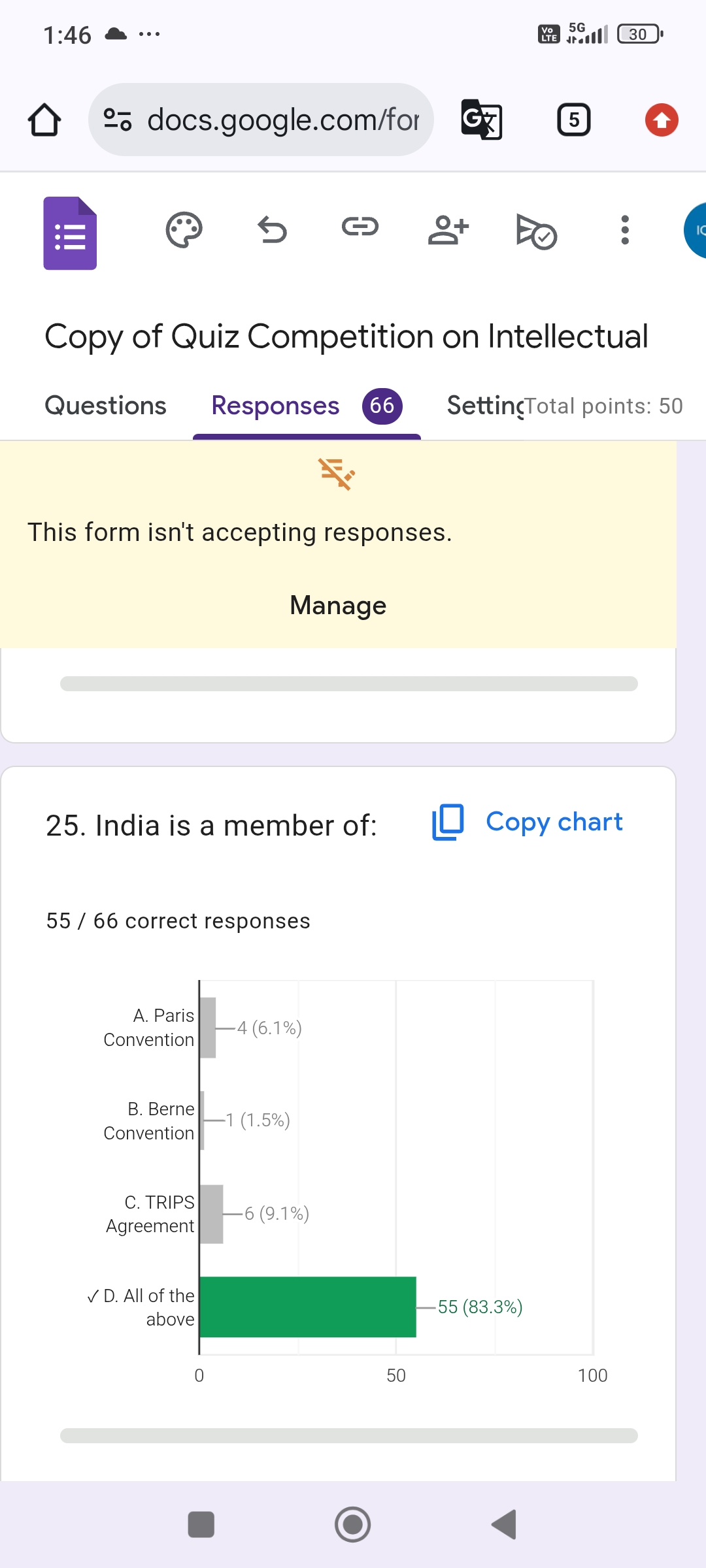Click the undo arrow icon
Screen dimensions: 706x1568
272,230
